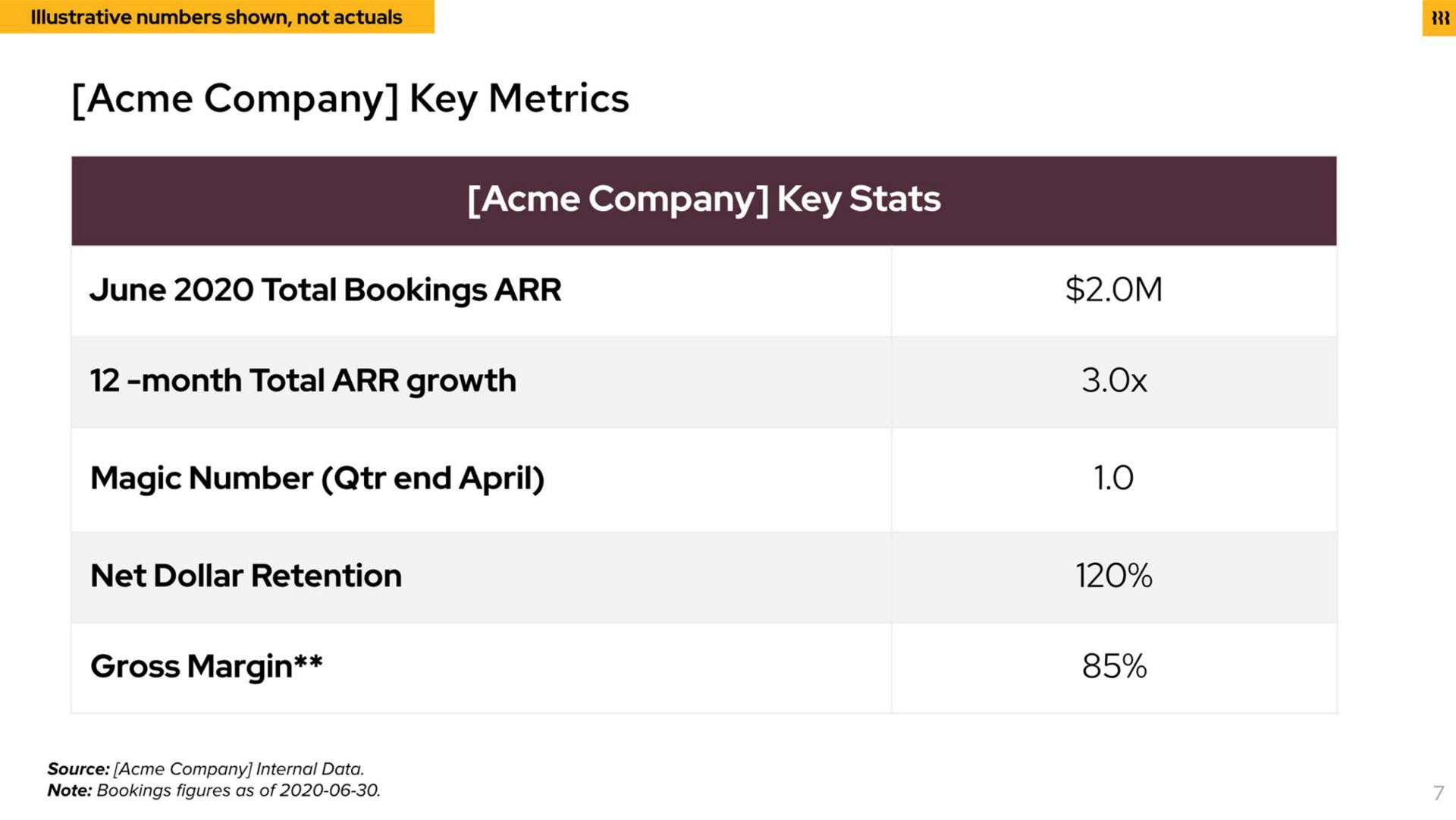Click the page number 7
Image resolution: width=1456 pixels, height=820 pixels.
1439,793
